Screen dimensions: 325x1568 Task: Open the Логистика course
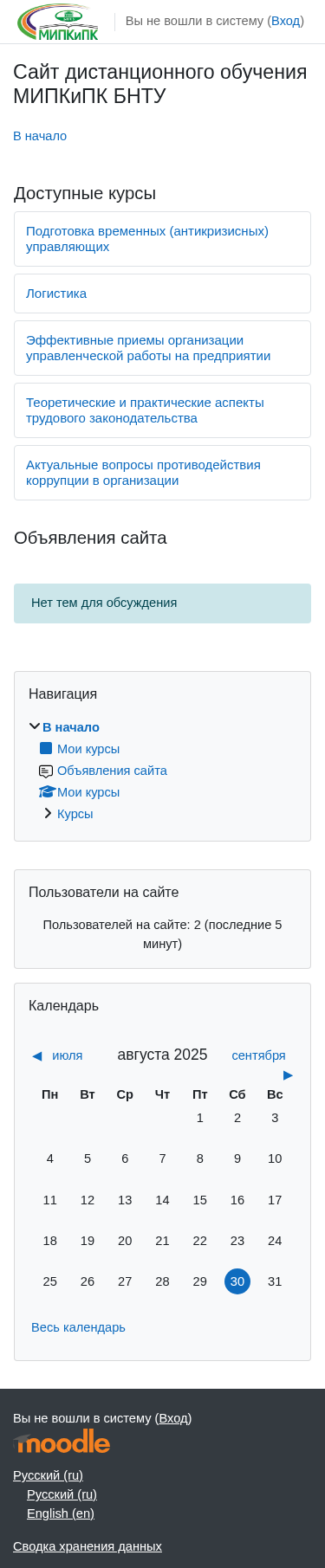[x=56, y=294]
